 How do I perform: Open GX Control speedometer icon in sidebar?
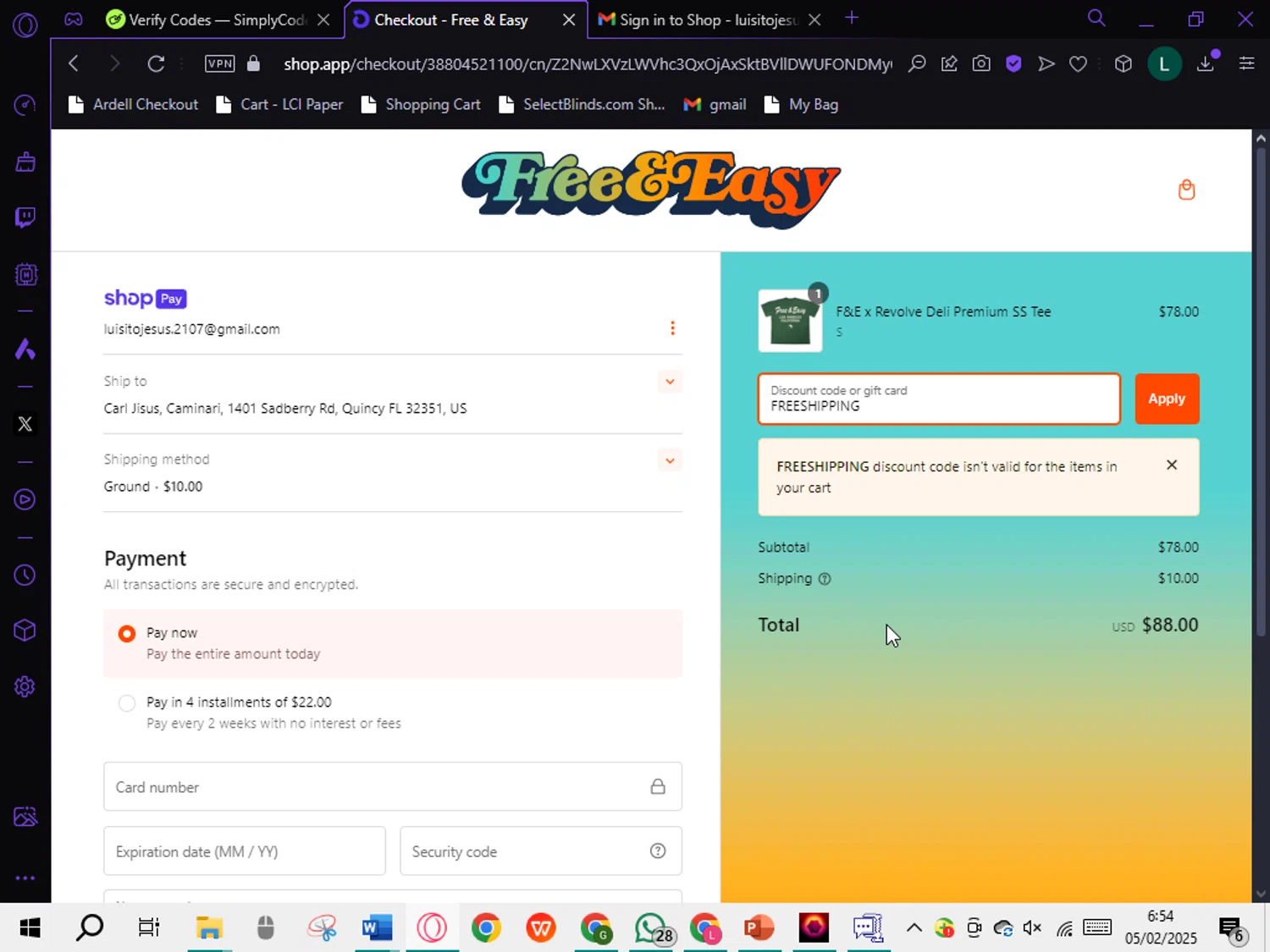point(25,105)
